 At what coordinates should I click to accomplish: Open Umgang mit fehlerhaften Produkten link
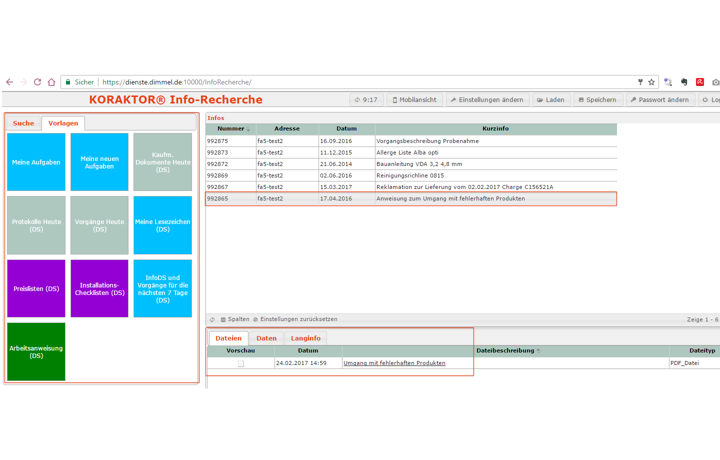[x=394, y=363]
